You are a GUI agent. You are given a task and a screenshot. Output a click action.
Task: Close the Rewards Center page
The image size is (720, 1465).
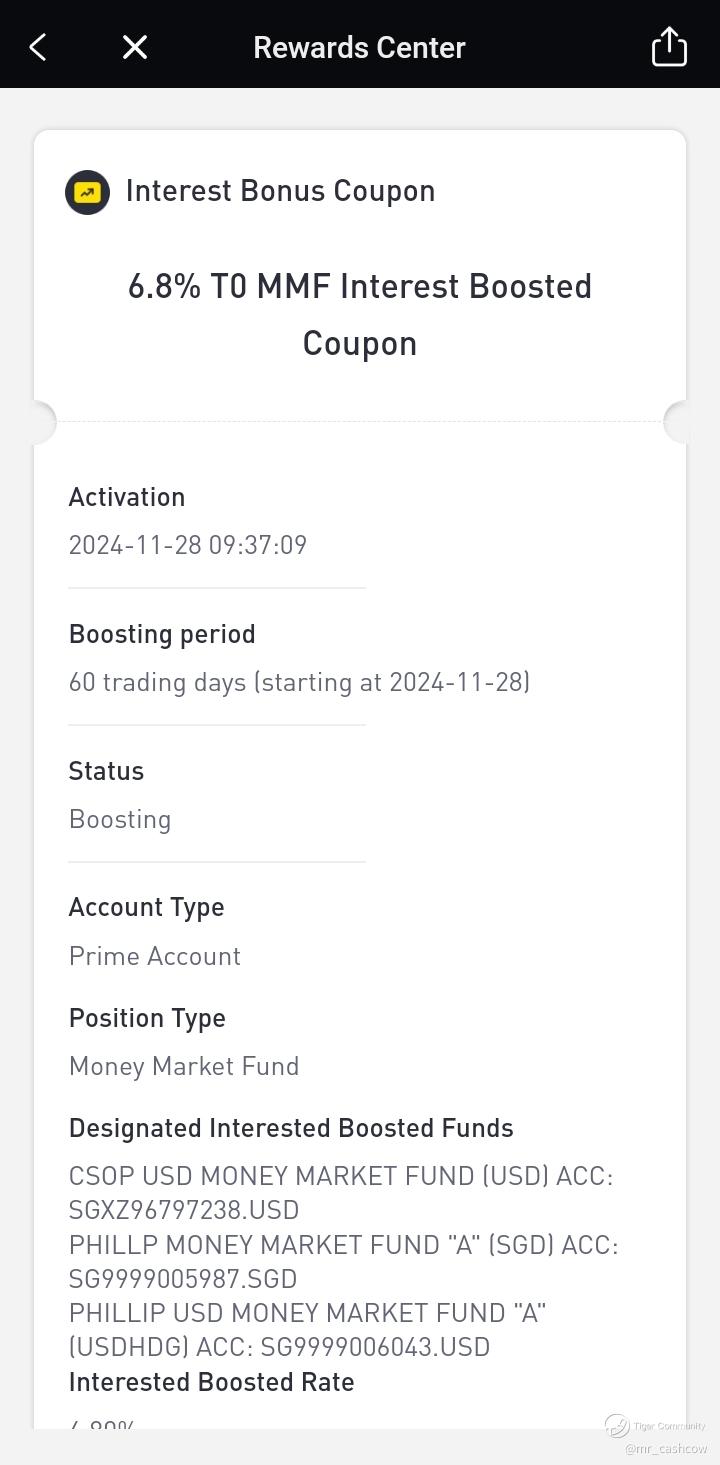135,47
